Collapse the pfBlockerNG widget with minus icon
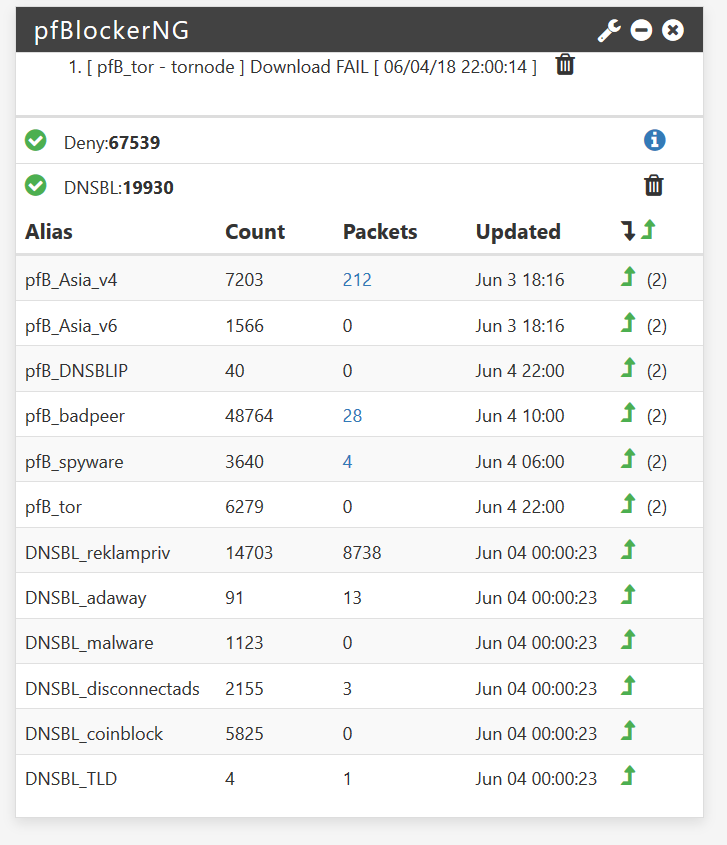Screen dimensions: 727x845 tap(641, 30)
